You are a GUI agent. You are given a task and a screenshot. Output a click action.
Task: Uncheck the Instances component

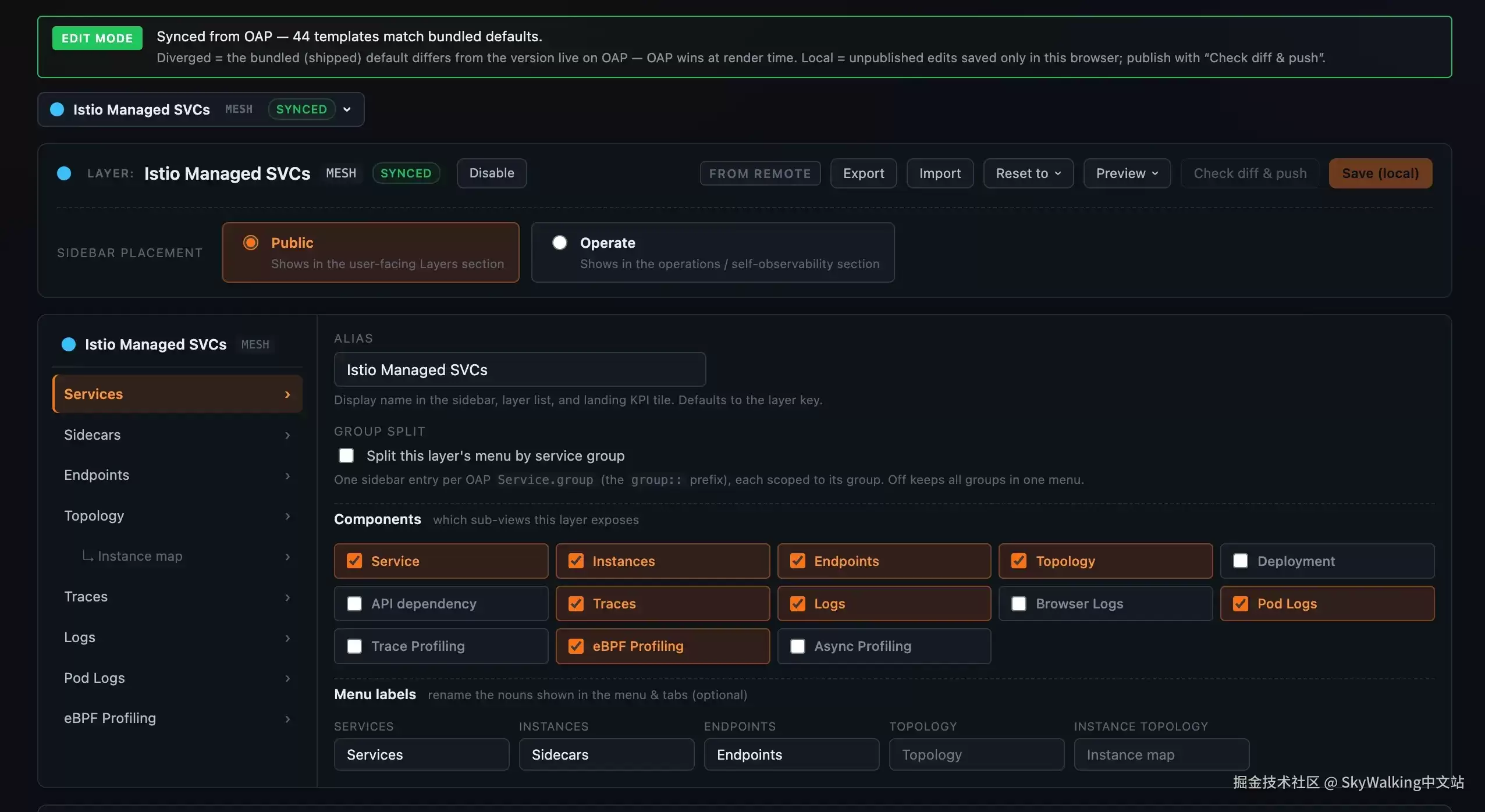(x=576, y=561)
